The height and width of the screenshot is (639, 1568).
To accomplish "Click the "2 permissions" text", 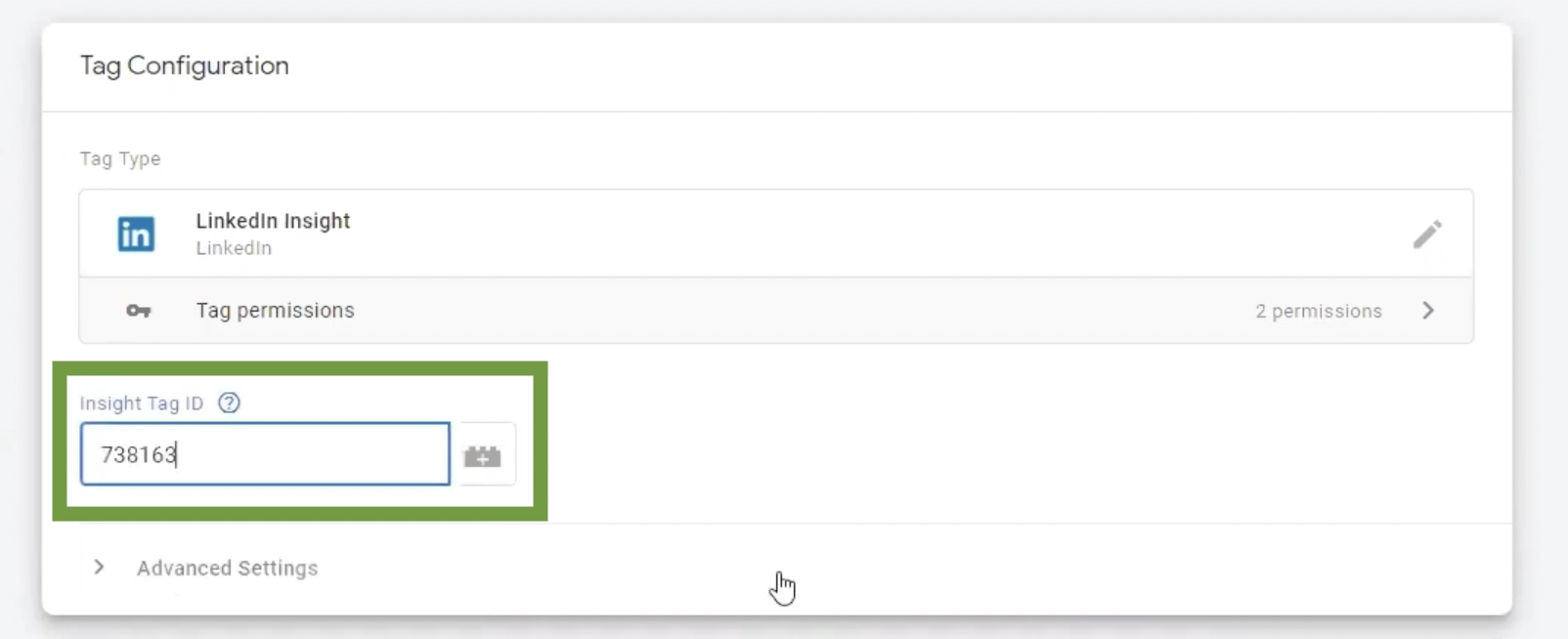I will [x=1318, y=312].
